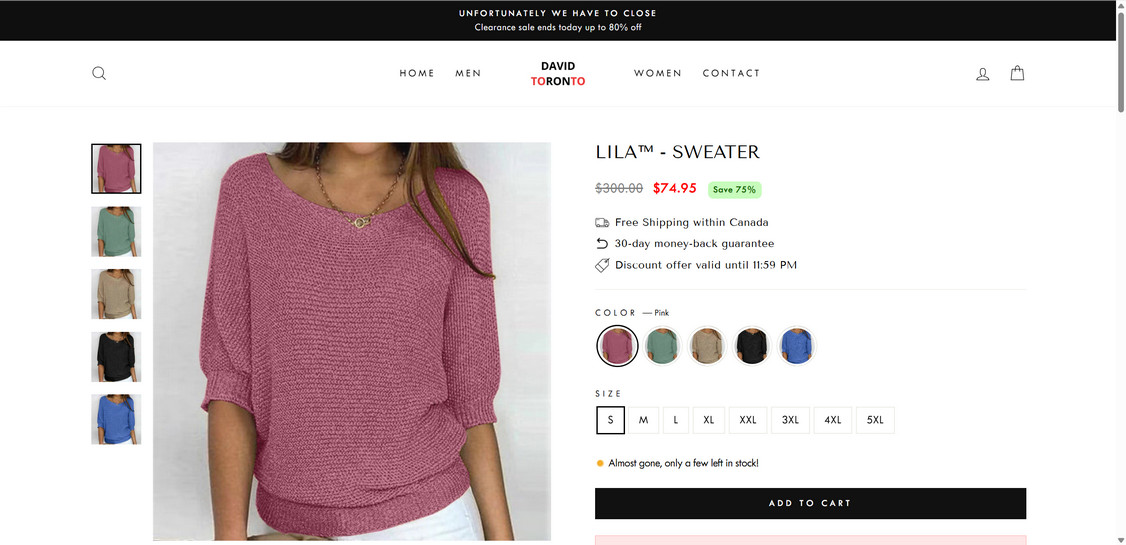
Task: Open the Contact page link
Action: pyautogui.click(x=731, y=73)
